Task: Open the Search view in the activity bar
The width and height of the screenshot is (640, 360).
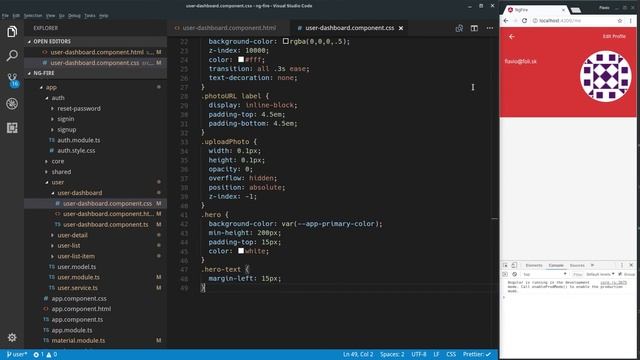Action: click(x=12, y=55)
